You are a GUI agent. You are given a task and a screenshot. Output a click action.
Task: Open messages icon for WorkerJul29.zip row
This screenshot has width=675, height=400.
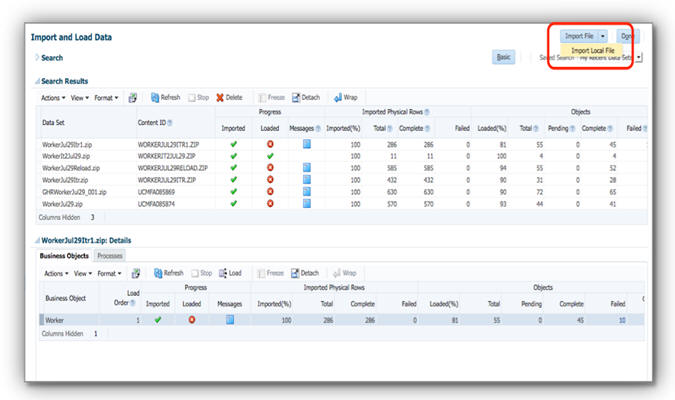tap(307, 203)
